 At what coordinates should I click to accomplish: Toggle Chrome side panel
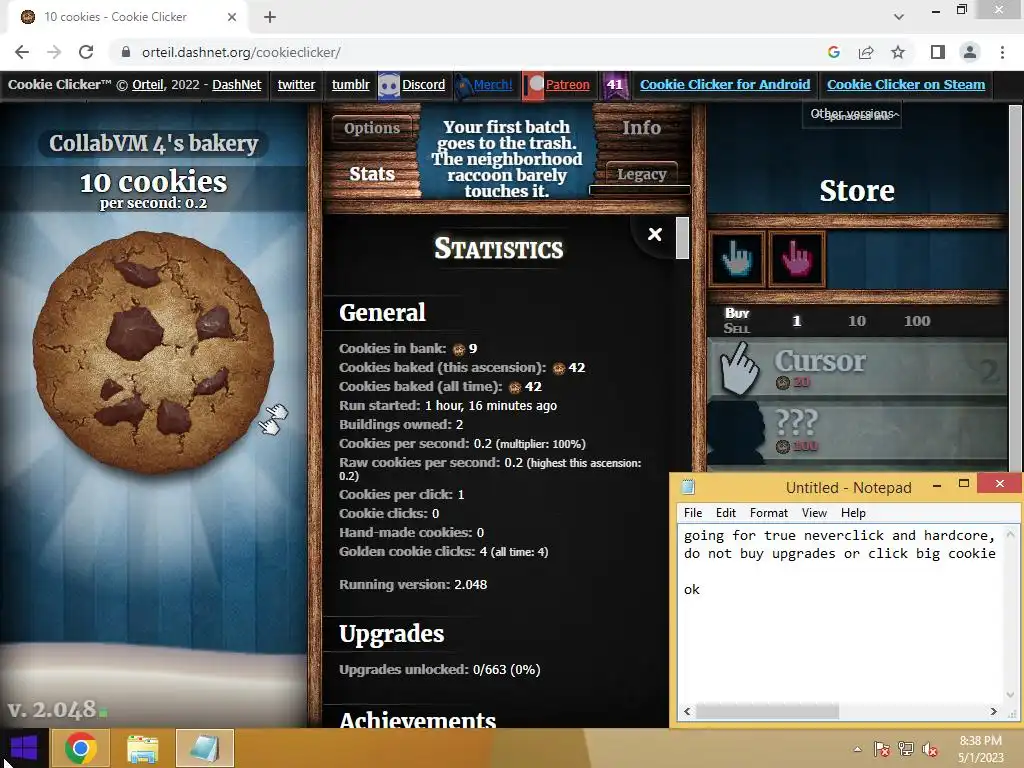point(938,52)
